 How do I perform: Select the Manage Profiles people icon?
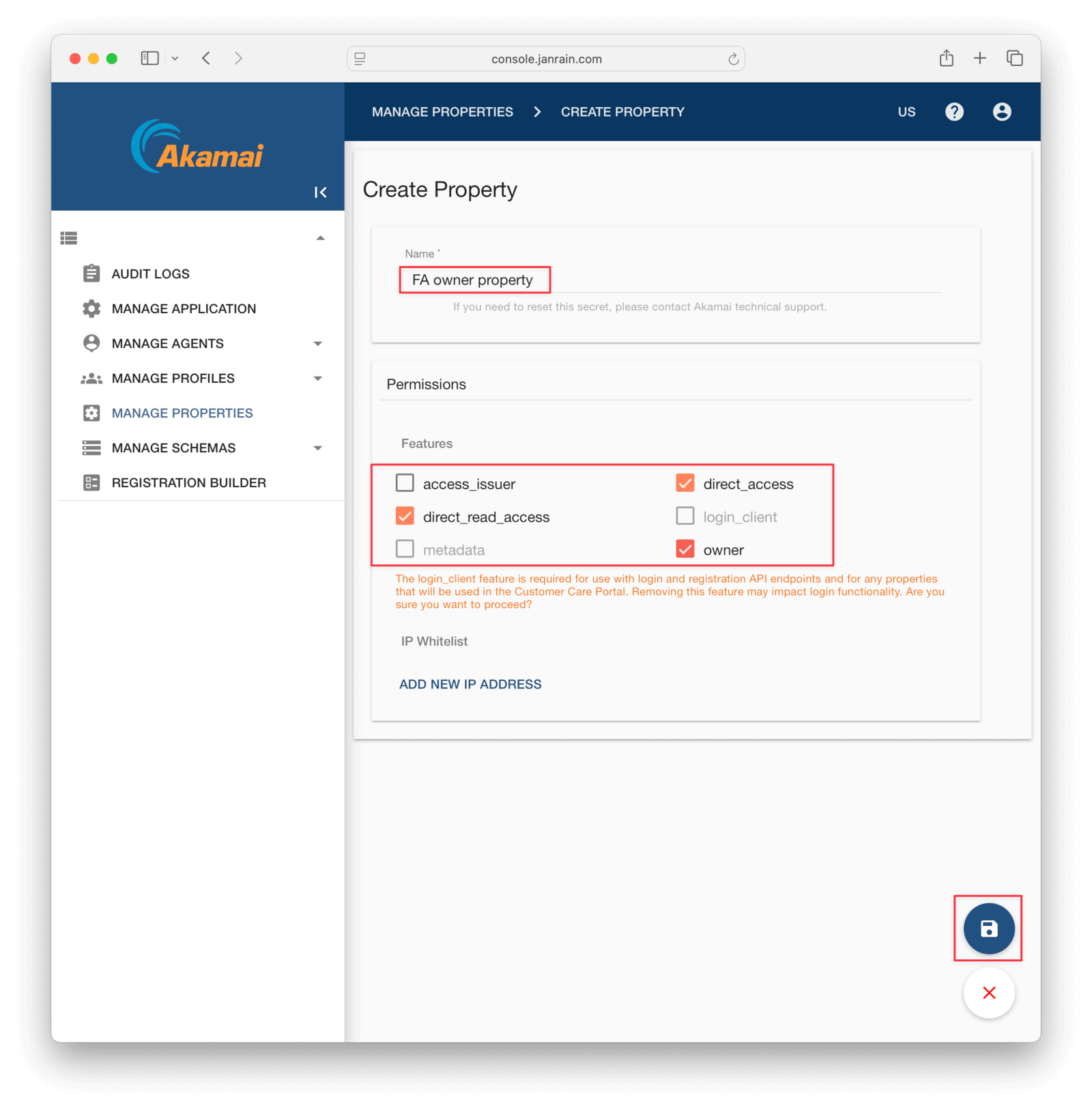coord(91,378)
